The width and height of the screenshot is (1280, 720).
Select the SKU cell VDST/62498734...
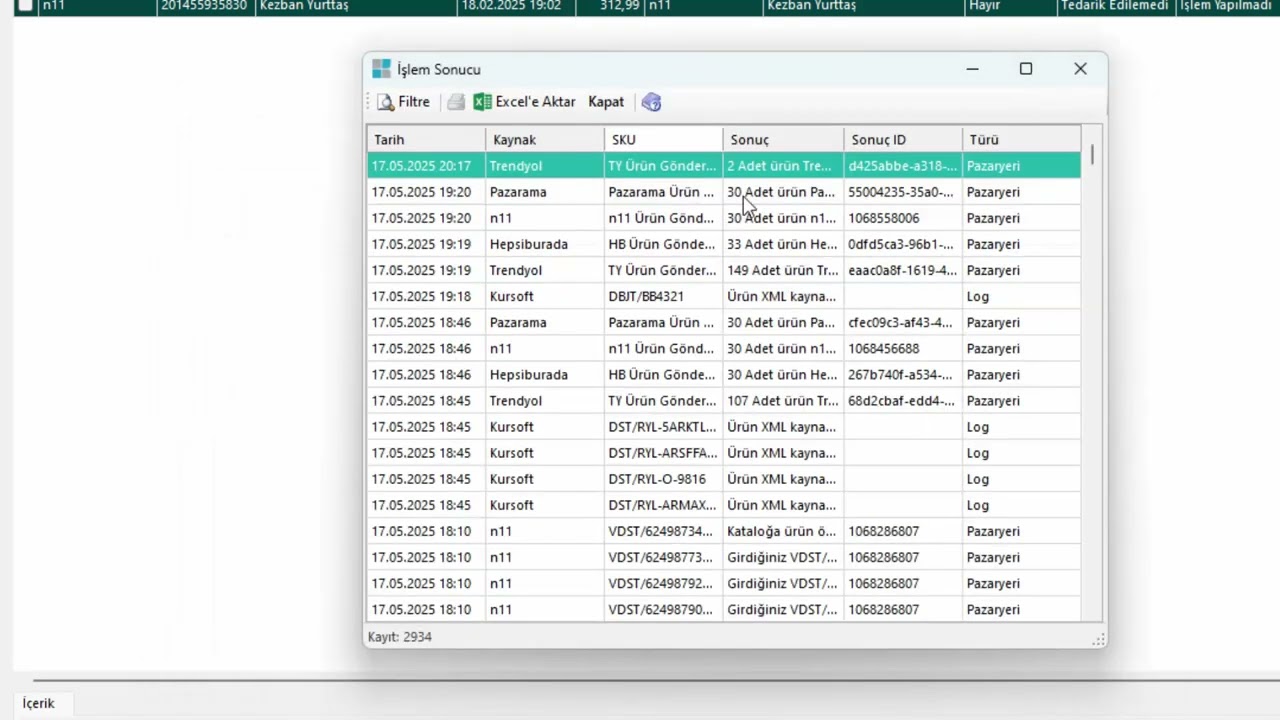pyautogui.click(x=661, y=531)
